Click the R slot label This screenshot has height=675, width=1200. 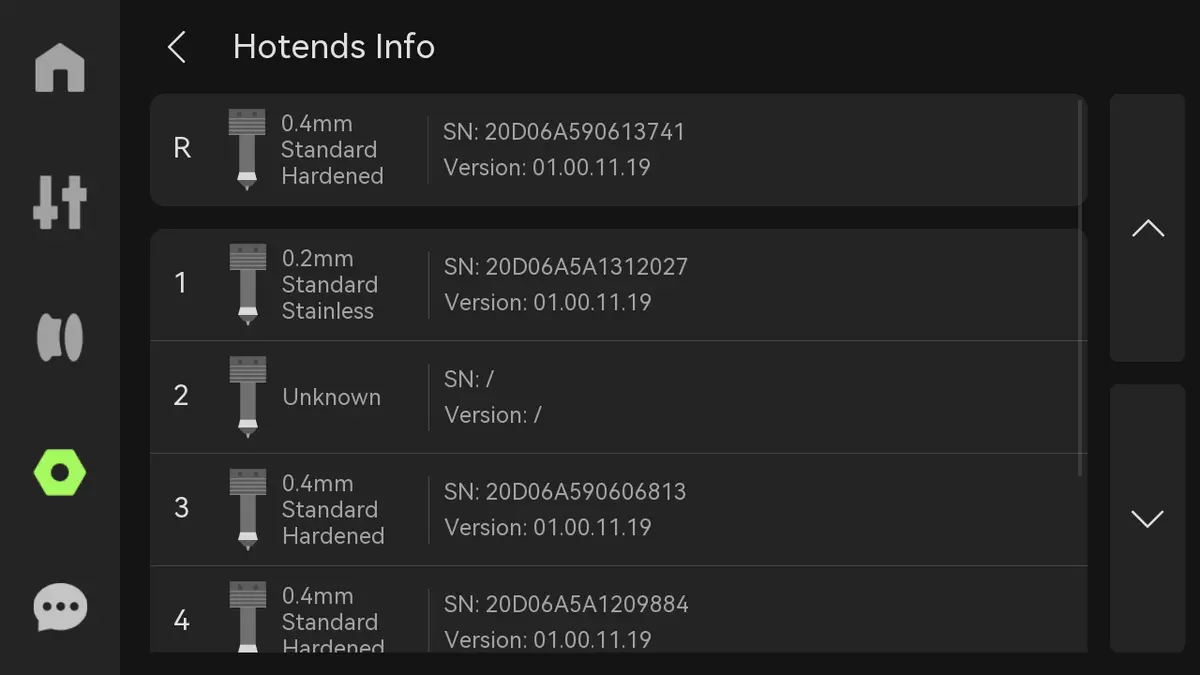(x=182, y=148)
